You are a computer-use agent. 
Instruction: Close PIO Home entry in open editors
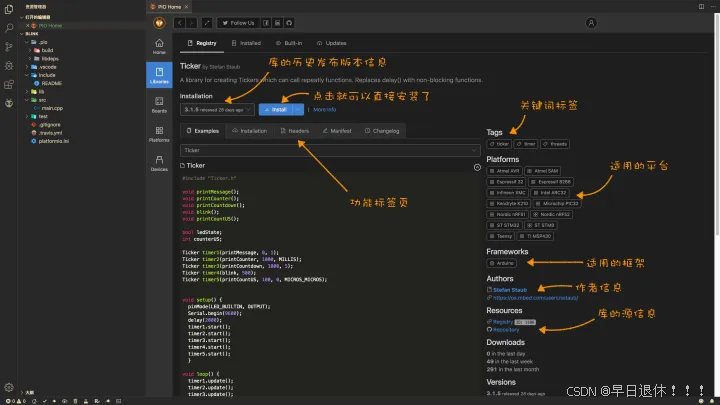click(28, 26)
